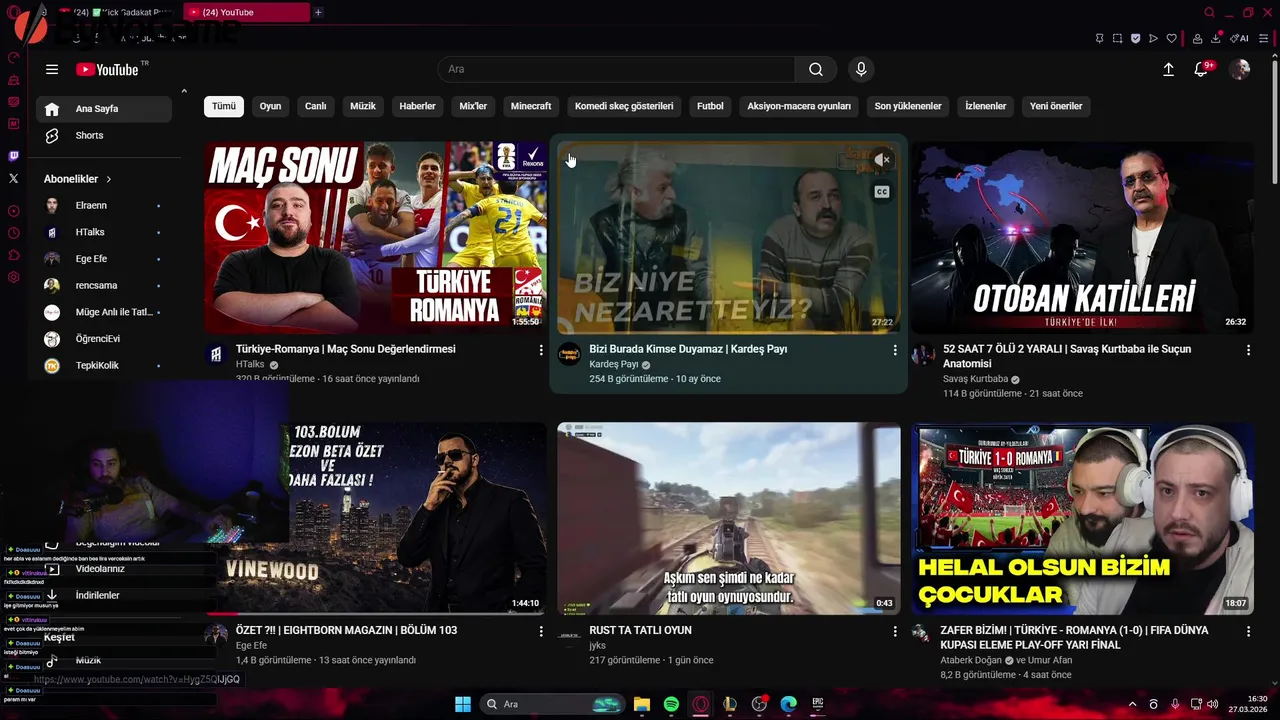Open a new tab with the plus button
This screenshot has height=720, width=1280.
pos(318,12)
